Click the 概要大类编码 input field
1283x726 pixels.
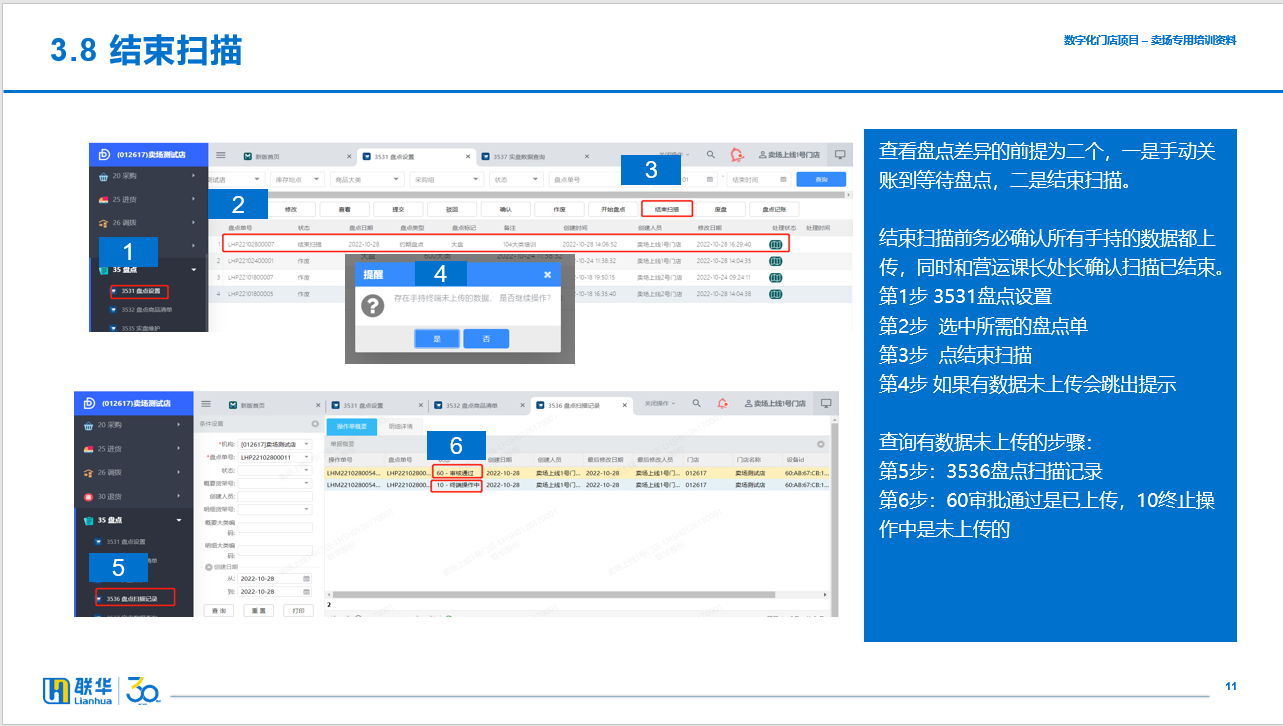(275, 526)
